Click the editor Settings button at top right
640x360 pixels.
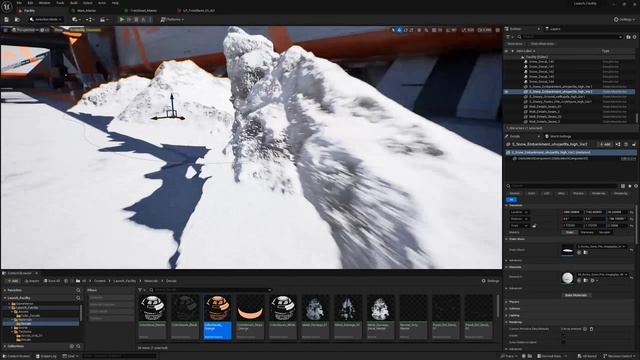click(625, 19)
